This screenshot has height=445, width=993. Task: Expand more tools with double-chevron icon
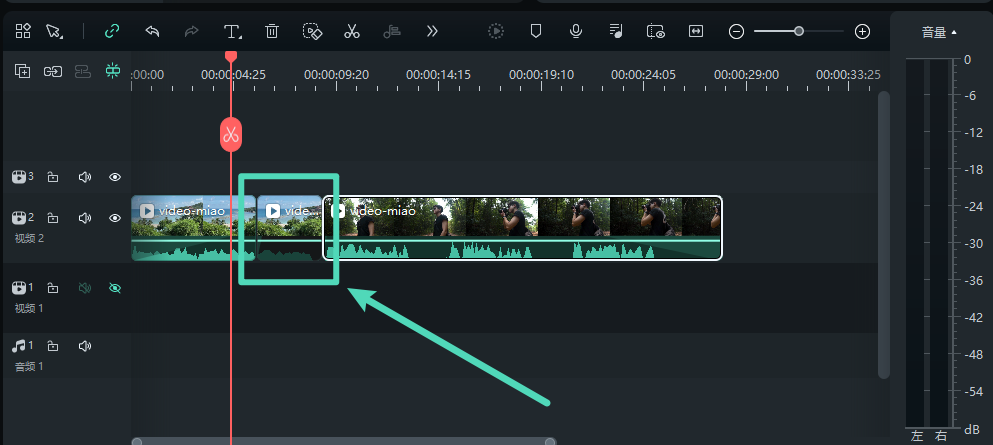[x=432, y=31]
